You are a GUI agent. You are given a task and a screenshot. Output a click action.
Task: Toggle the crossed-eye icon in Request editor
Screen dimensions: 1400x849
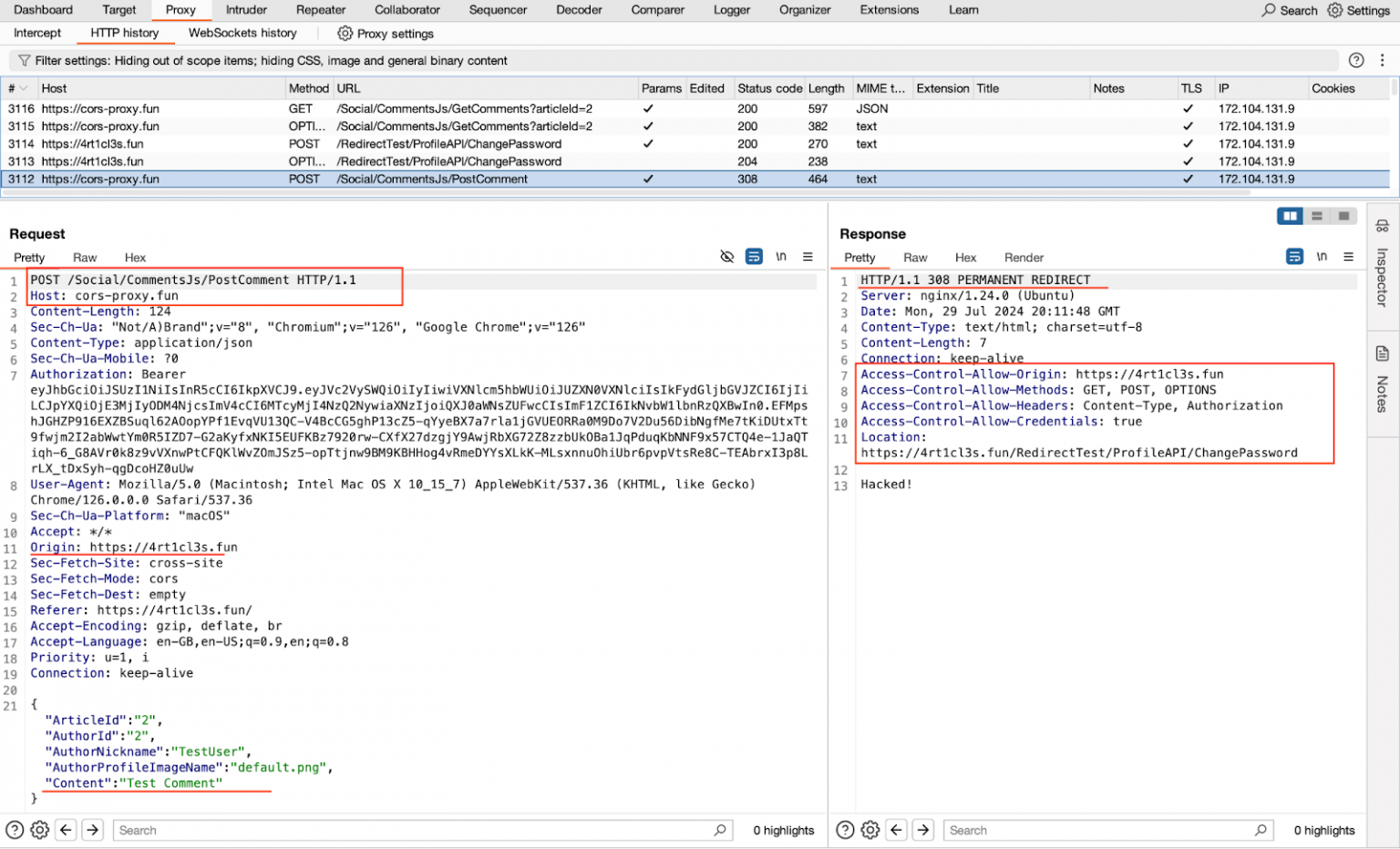tap(726, 256)
